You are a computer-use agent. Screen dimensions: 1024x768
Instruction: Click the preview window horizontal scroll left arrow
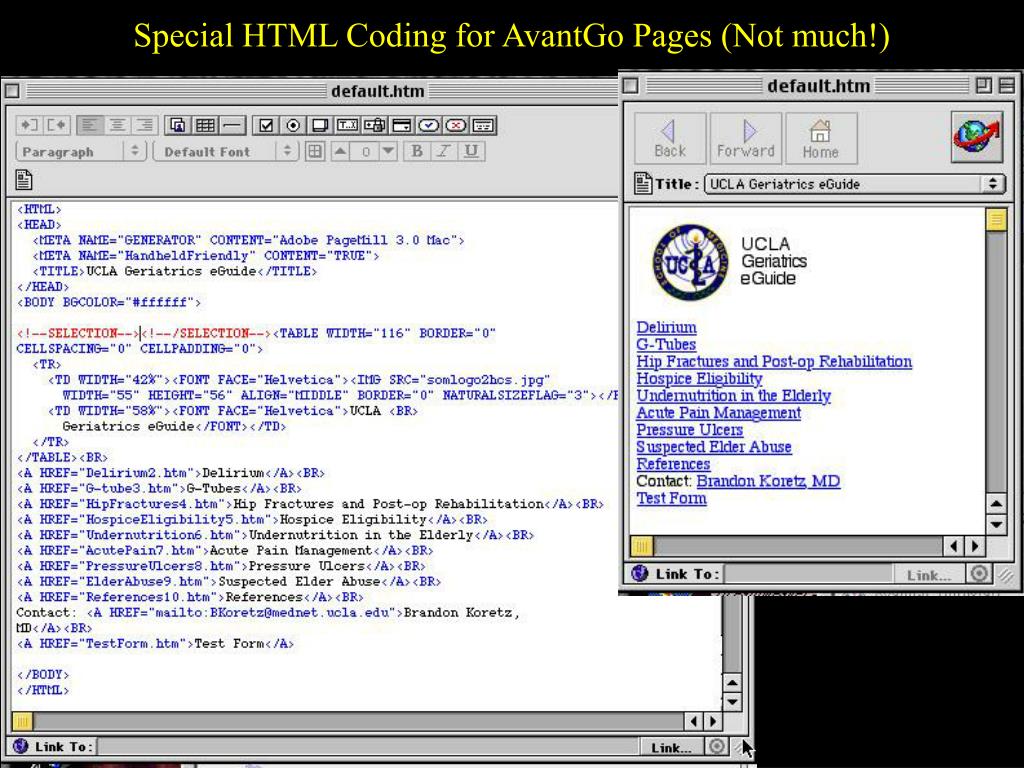point(953,546)
